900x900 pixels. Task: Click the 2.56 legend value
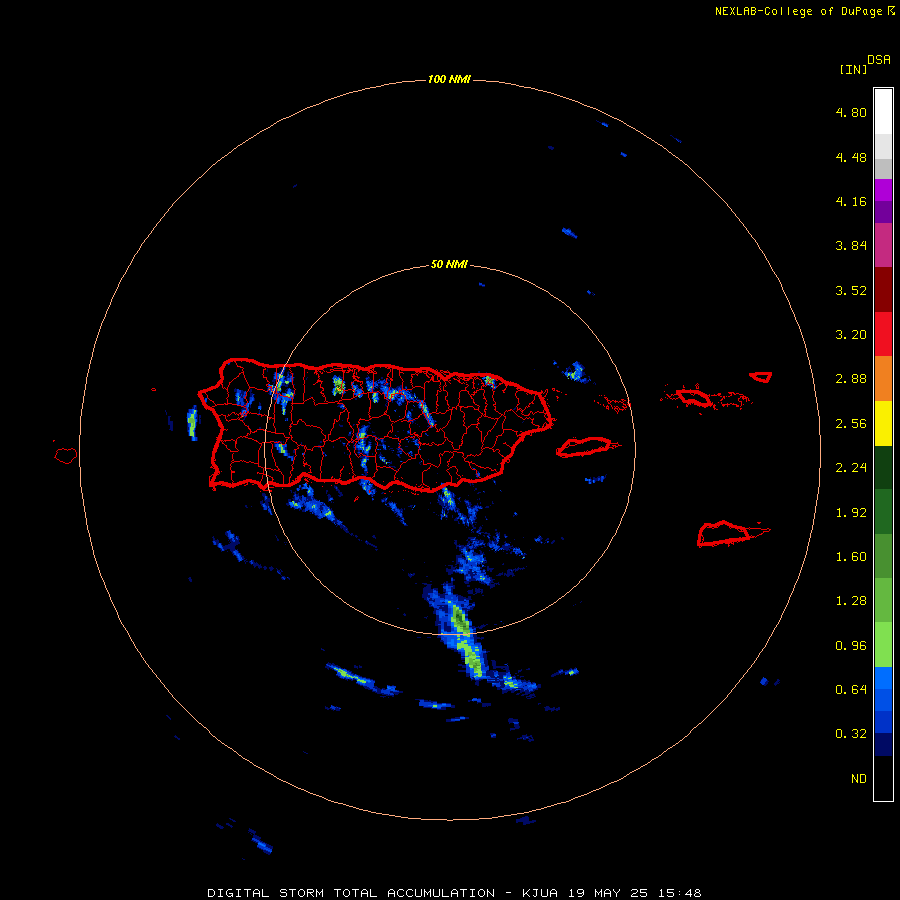coord(851,424)
